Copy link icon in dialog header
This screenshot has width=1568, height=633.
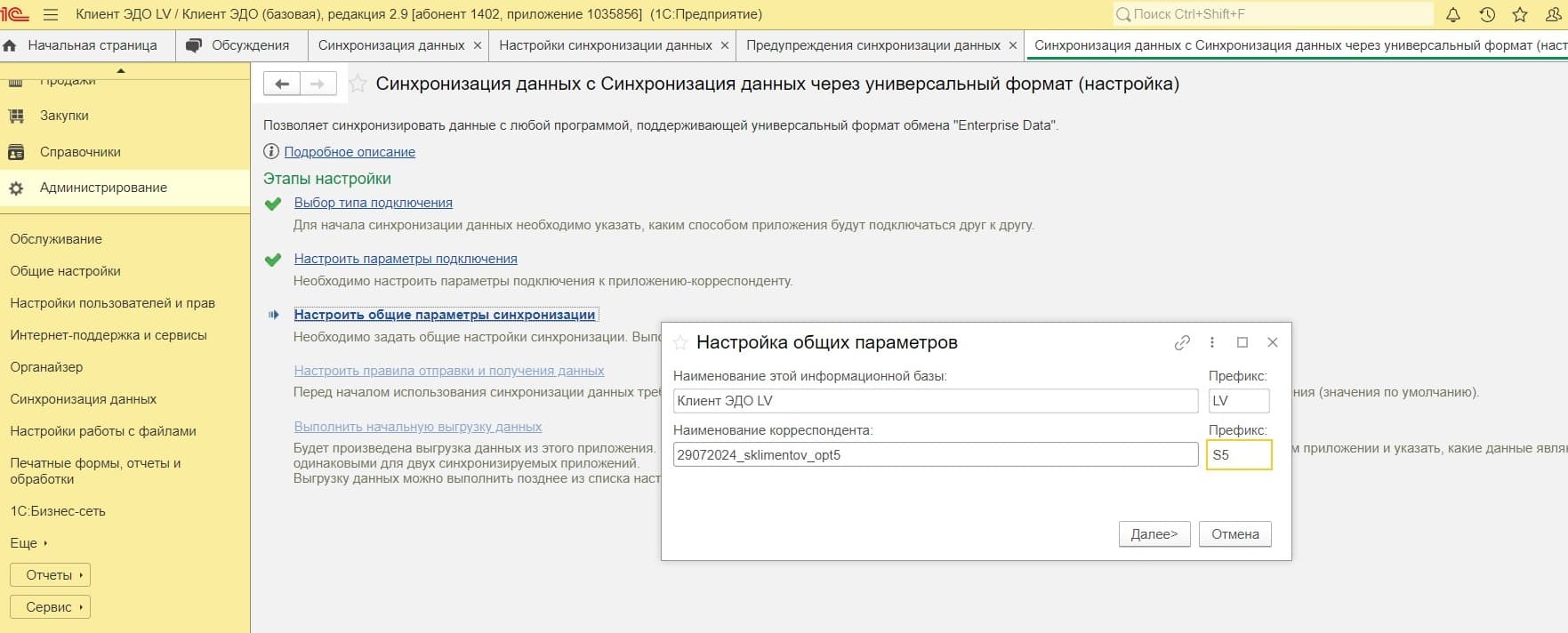[1182, 342]
